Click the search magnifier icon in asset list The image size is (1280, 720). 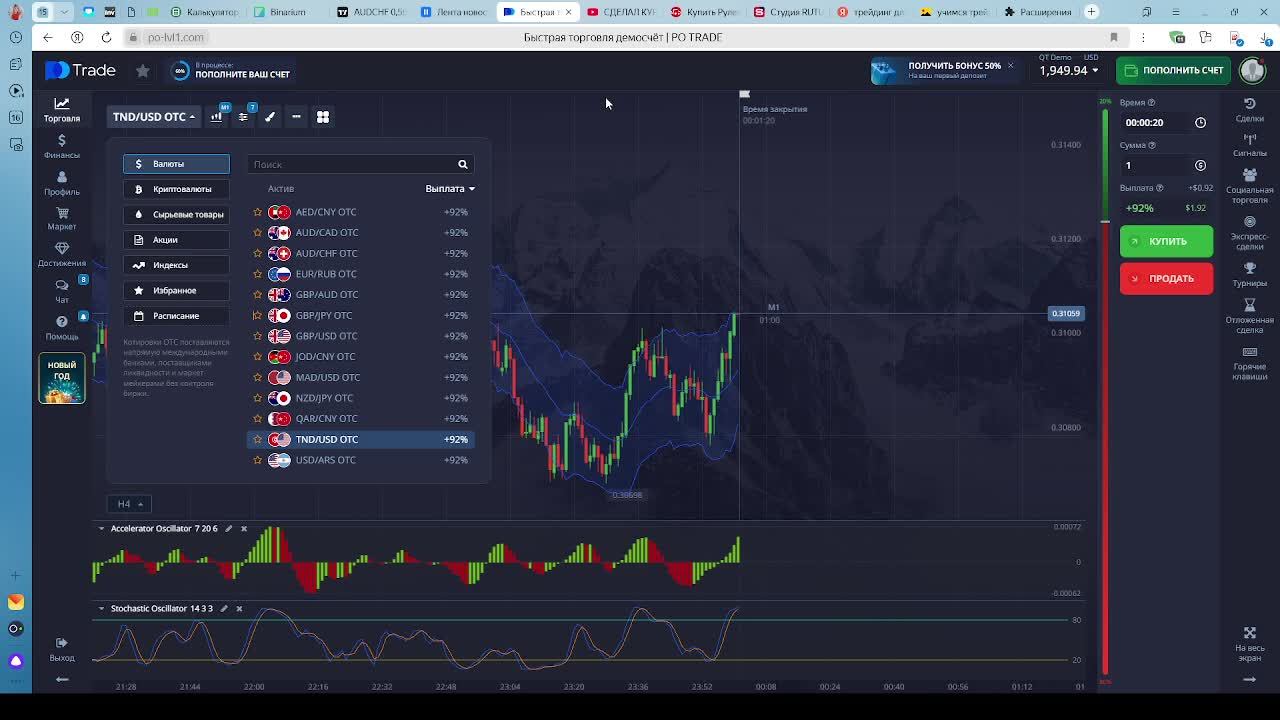click(x=463, y=164)
